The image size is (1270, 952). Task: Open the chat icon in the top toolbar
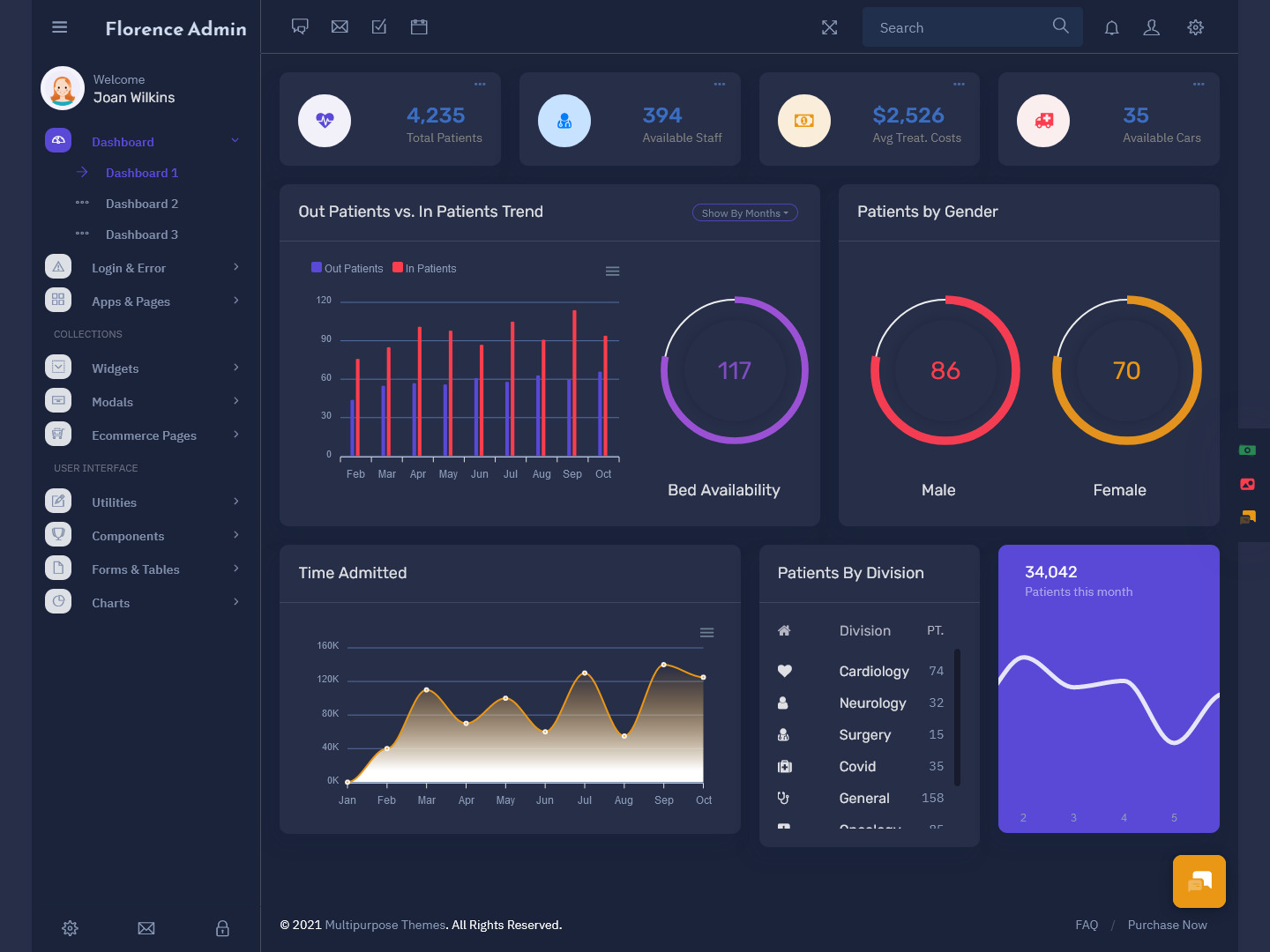pos(300,26)
